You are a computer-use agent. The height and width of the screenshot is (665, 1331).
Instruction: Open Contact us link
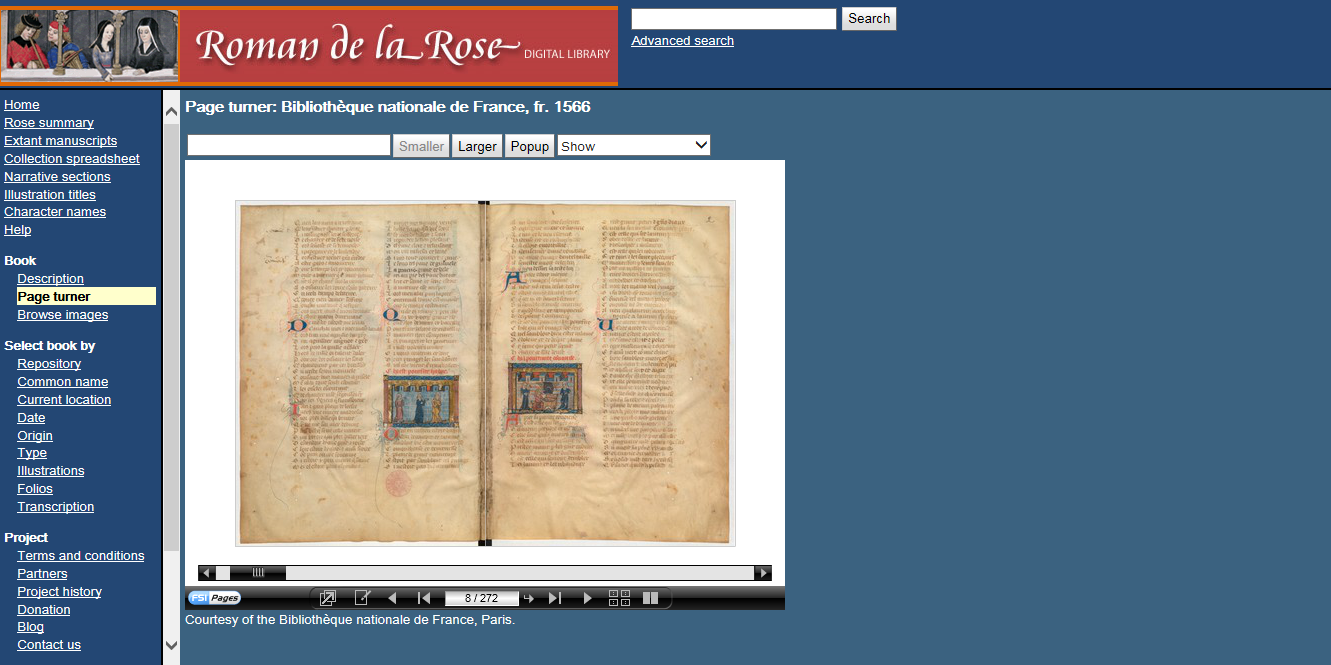[x=49, y=645]
